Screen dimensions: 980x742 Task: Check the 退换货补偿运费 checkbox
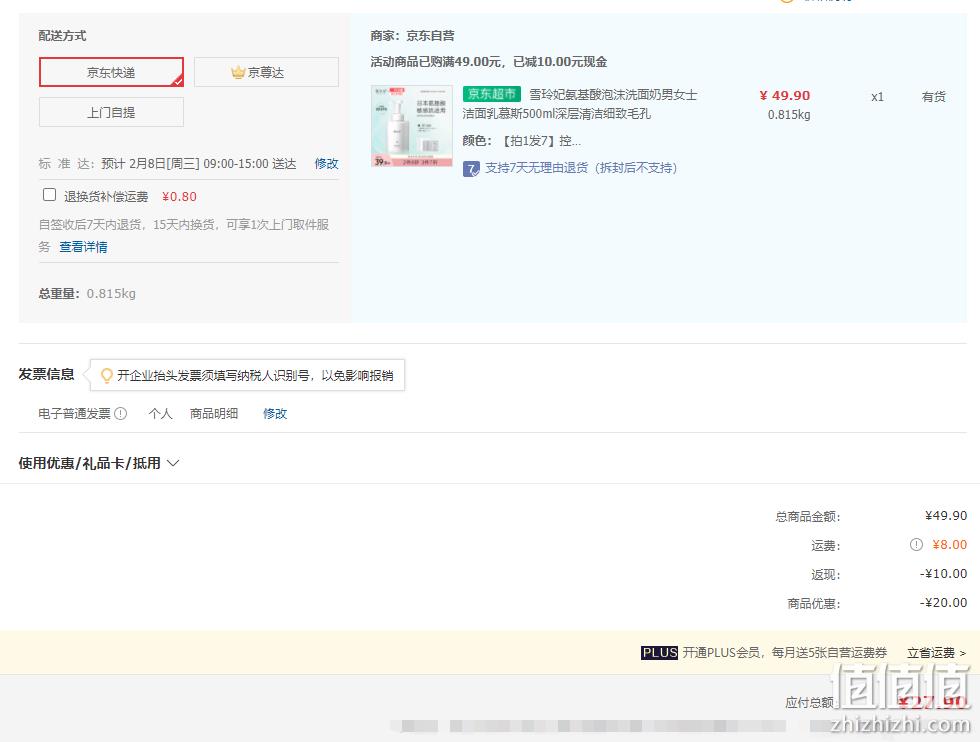(49, 195)
